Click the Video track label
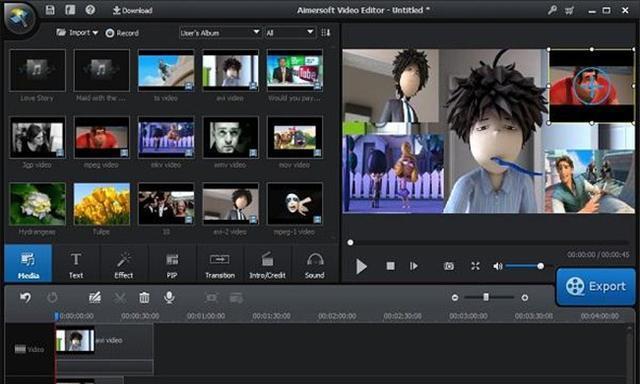640x384 pixels. pos(29,349)
